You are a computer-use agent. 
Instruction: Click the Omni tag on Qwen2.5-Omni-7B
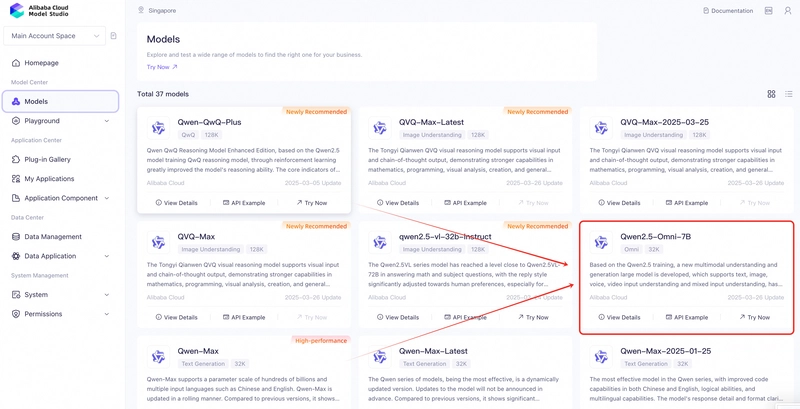pos(631,249)
